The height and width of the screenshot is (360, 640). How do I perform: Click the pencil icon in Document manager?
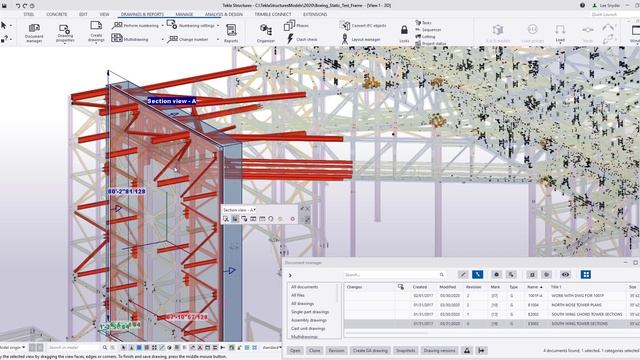[x=463, y=275]
